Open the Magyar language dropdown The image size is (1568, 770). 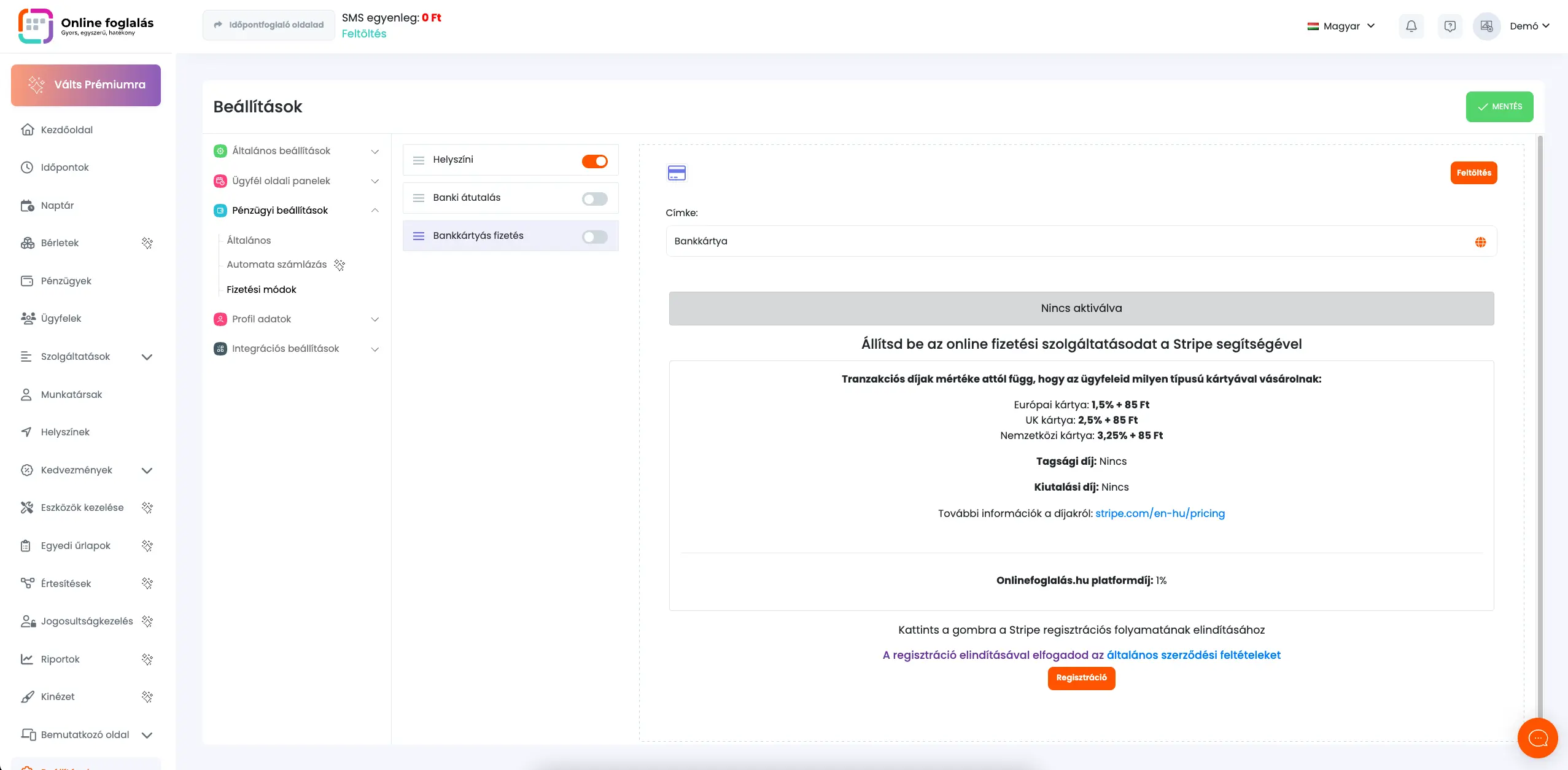[1341, 26]
